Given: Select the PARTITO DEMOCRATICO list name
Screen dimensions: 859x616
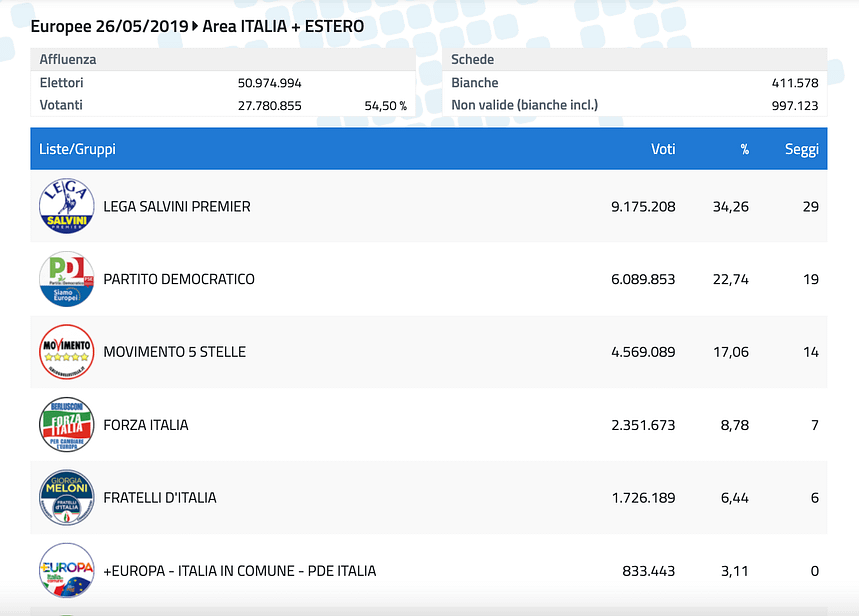Looking at the screenshot, I should click(179, 280).
